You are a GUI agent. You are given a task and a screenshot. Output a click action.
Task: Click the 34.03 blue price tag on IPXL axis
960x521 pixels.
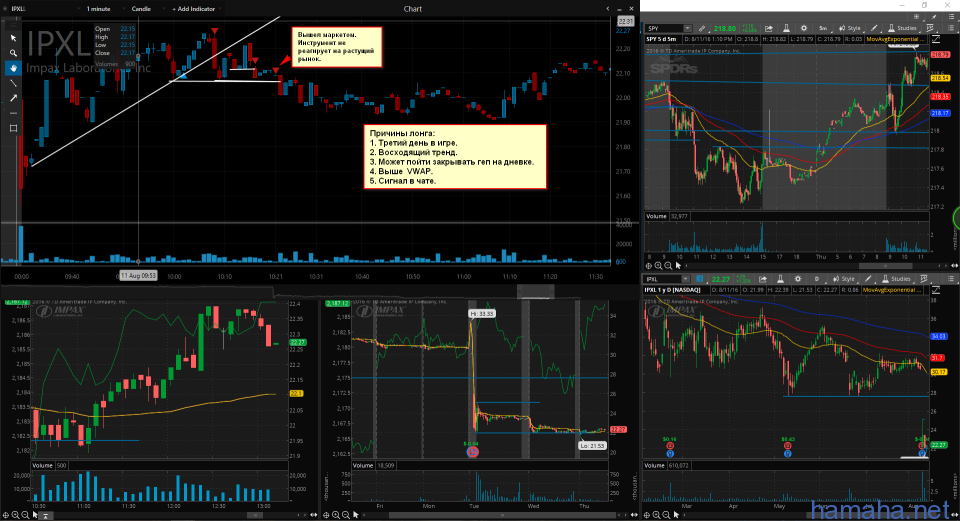pos(939,336)
